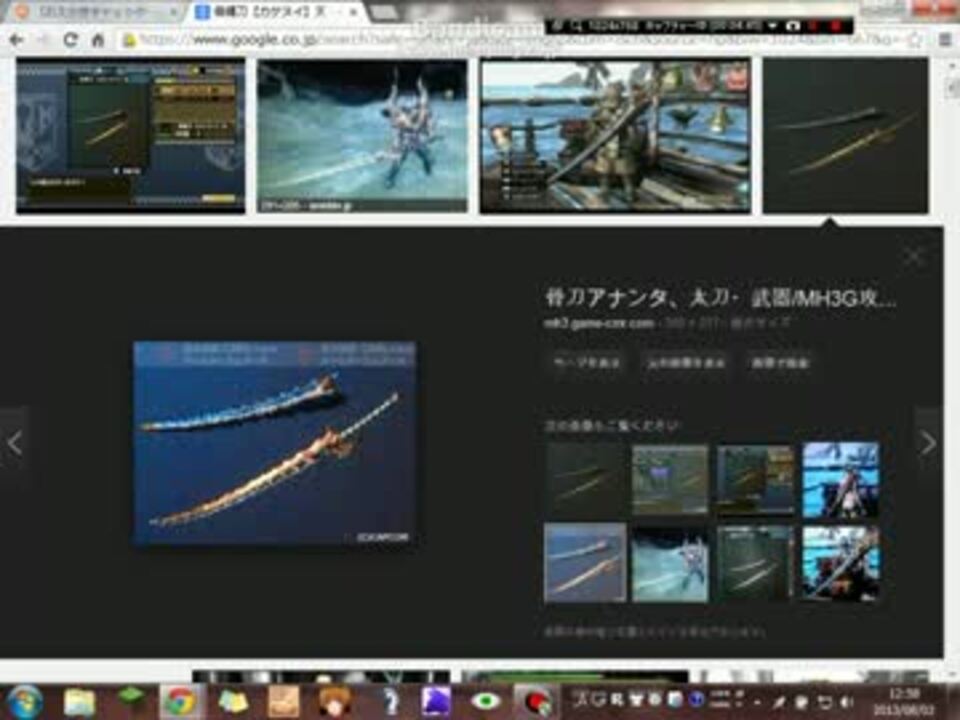Open Minecraft grass block taskbar icon

[x=130, y=698]
